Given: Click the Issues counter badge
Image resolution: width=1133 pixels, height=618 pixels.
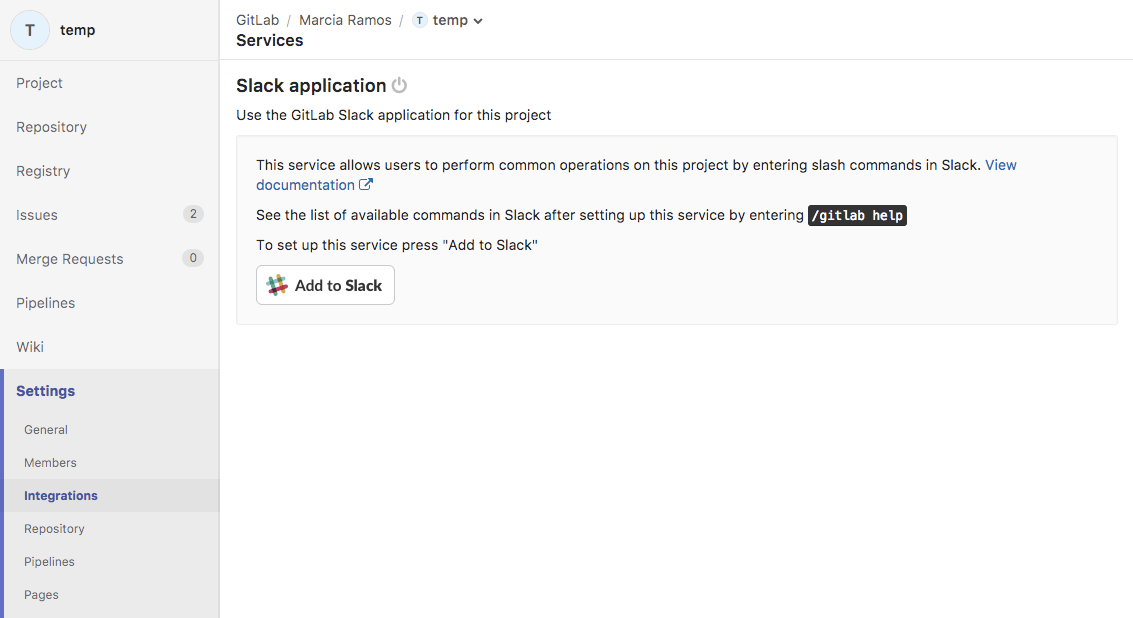Looking at the screenshot, I should pyautogui.click(x=191, y=214).
